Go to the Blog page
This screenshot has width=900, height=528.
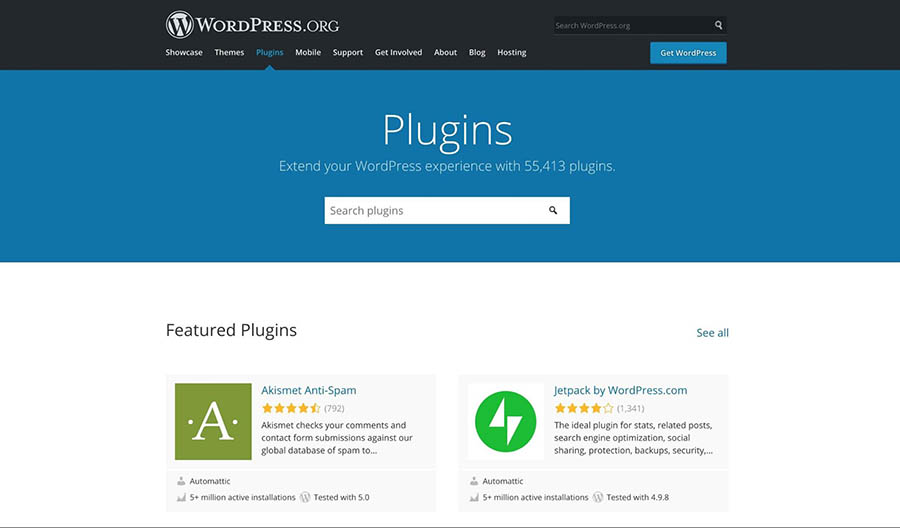tap(477, 52)
